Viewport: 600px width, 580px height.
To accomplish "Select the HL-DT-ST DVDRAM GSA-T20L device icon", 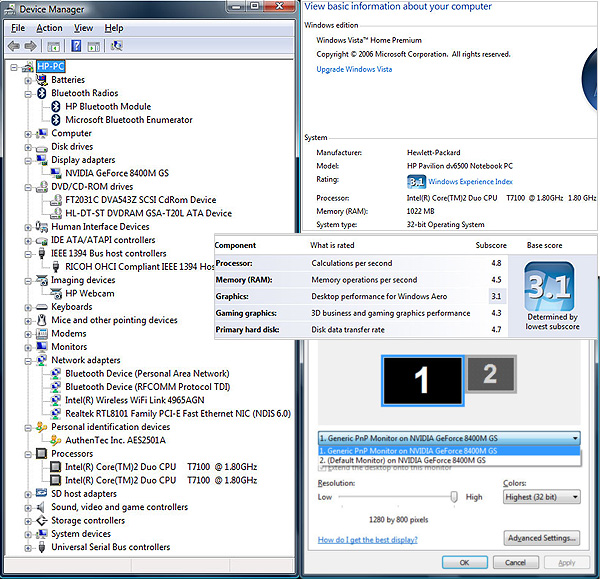I will (x=56, y=213).
